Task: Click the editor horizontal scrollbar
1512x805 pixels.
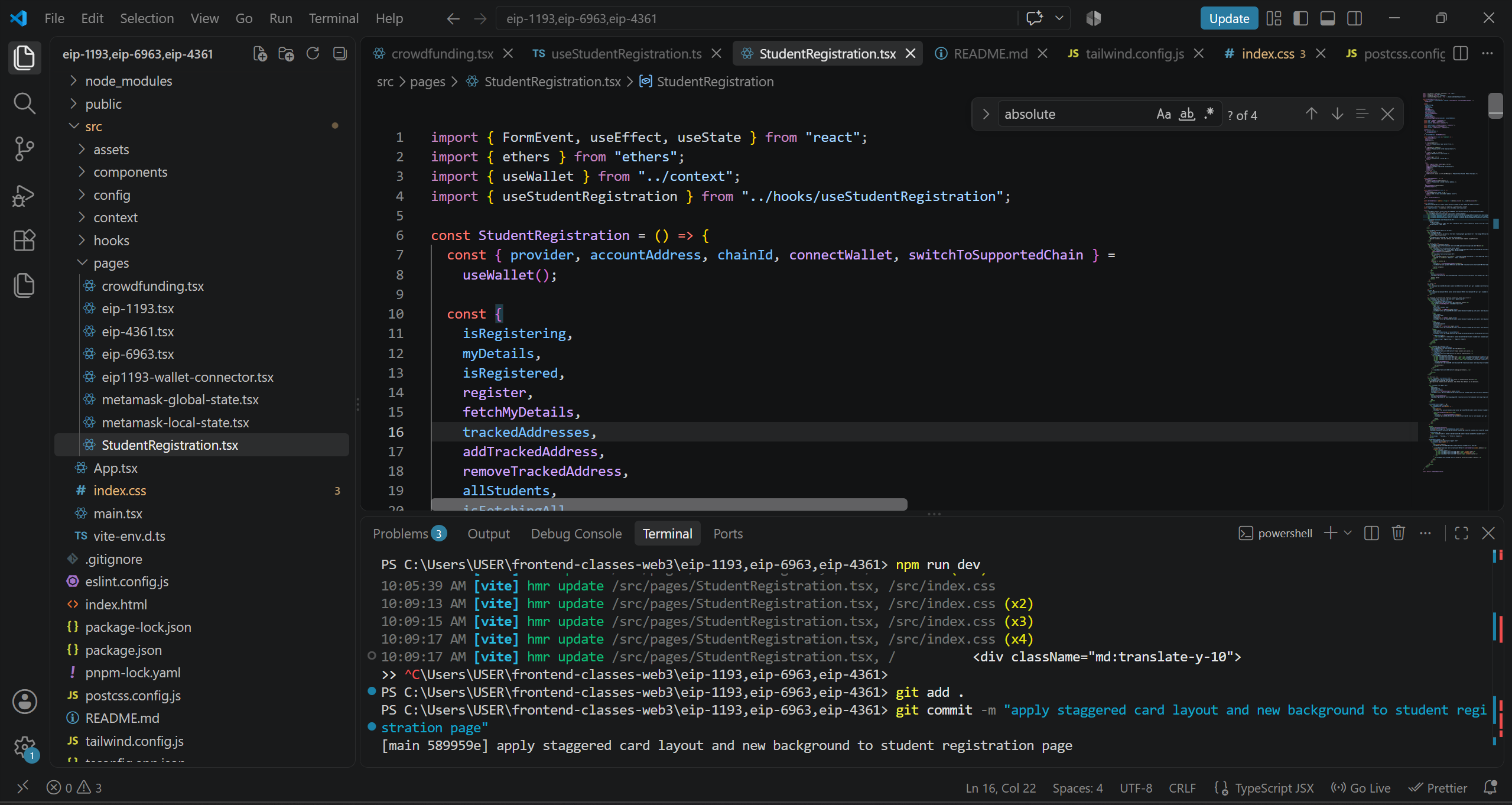Action: [669, 504]
